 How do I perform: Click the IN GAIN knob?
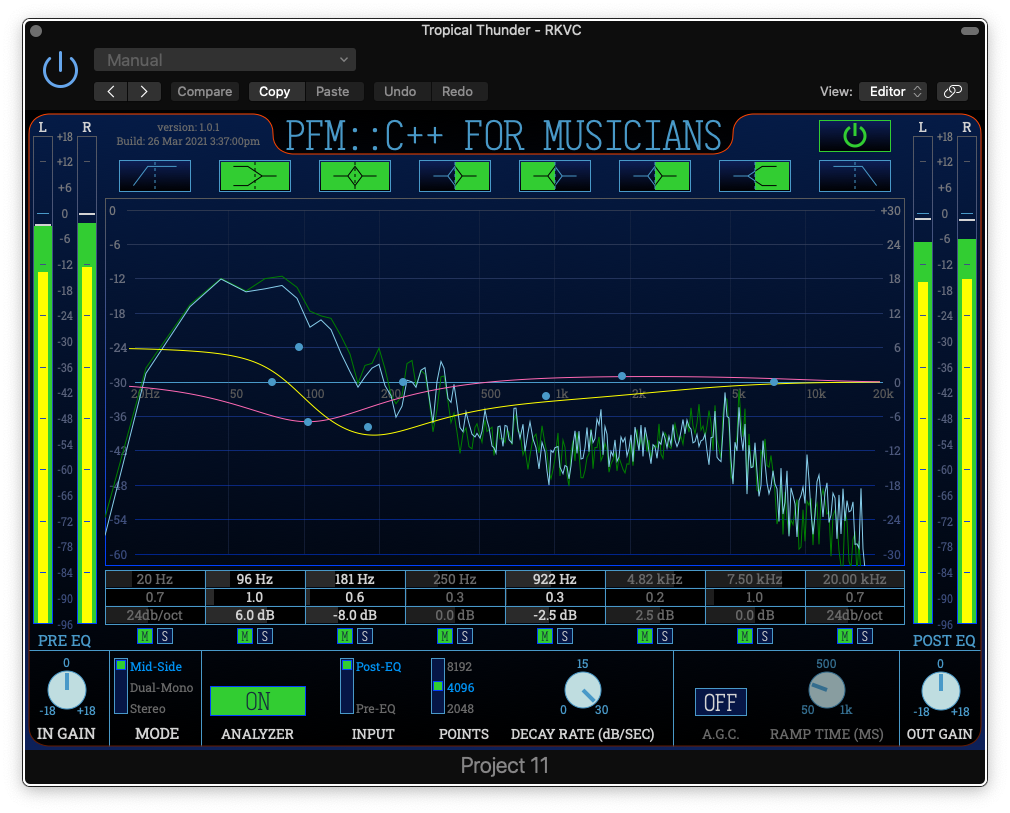66,690
